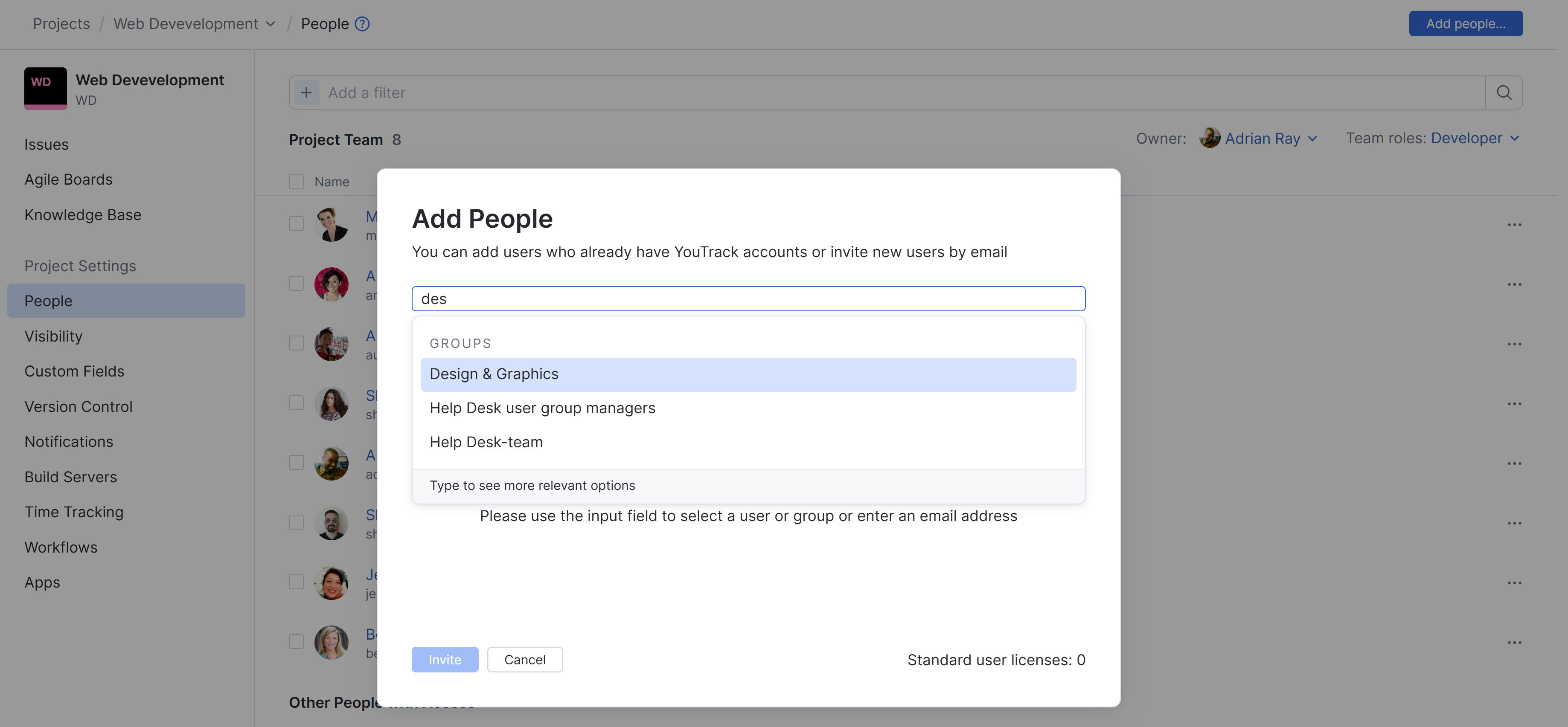Toggle the select-all checkbox next to Name
Screen dimensions: 1568x727
pyautogui.click(x=297, y=181)
